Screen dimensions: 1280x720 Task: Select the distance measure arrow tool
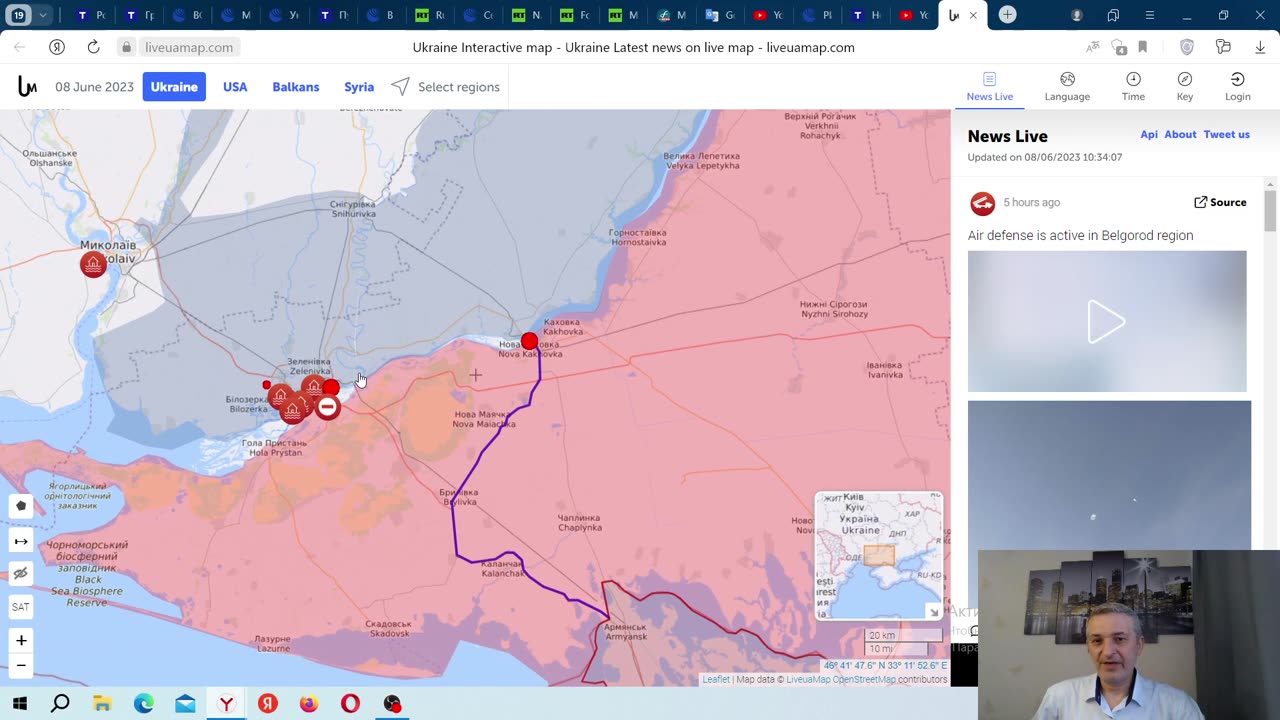pyautogui.click(x=21, y=541)
